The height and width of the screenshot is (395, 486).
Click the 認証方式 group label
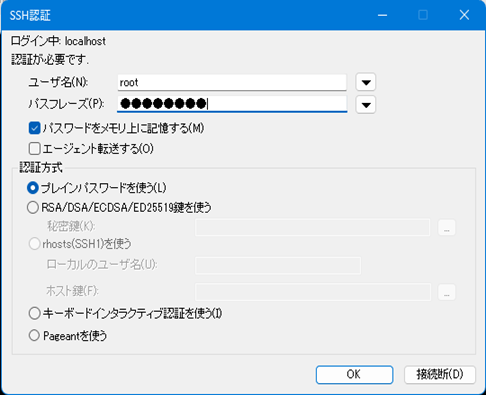[x=41, y=168]
